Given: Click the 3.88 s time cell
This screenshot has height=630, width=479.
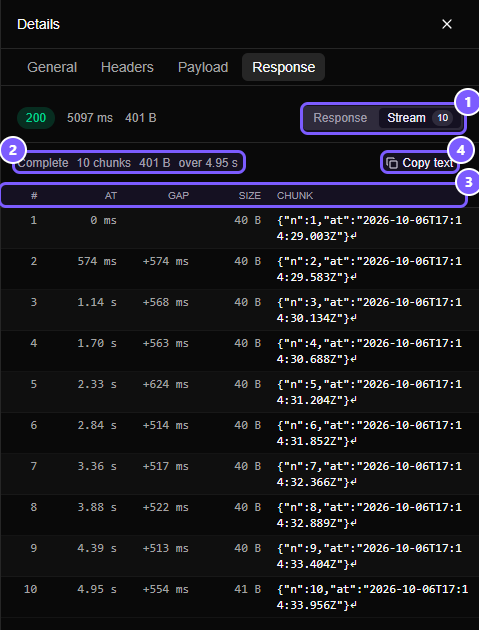Looking at the screenshot, I should click(x=97, y=507).
